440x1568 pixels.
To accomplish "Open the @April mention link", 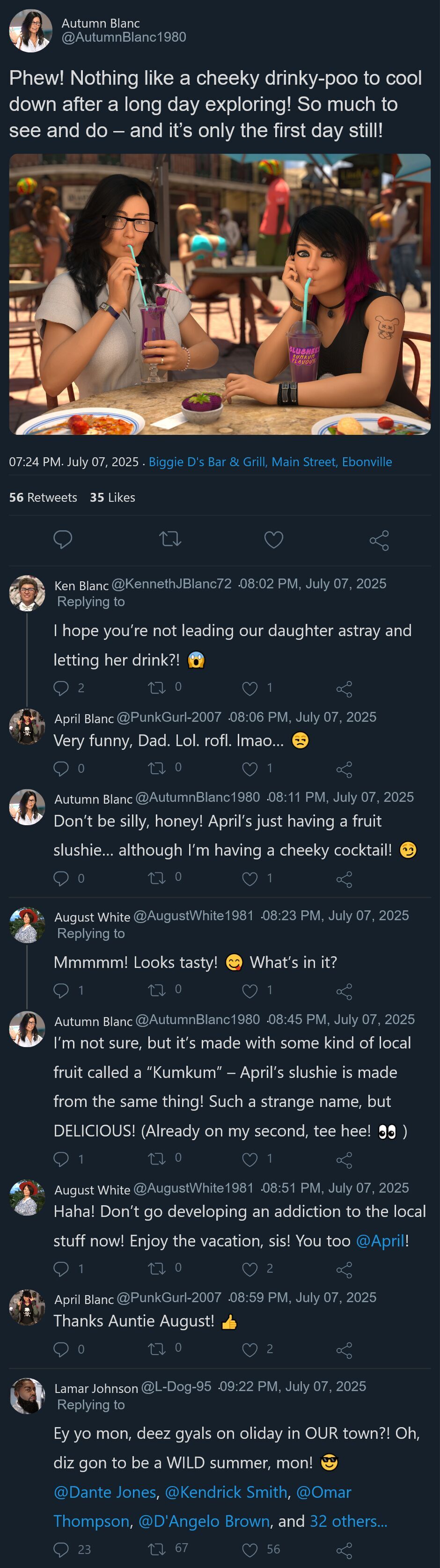I will coord(381,1240).
